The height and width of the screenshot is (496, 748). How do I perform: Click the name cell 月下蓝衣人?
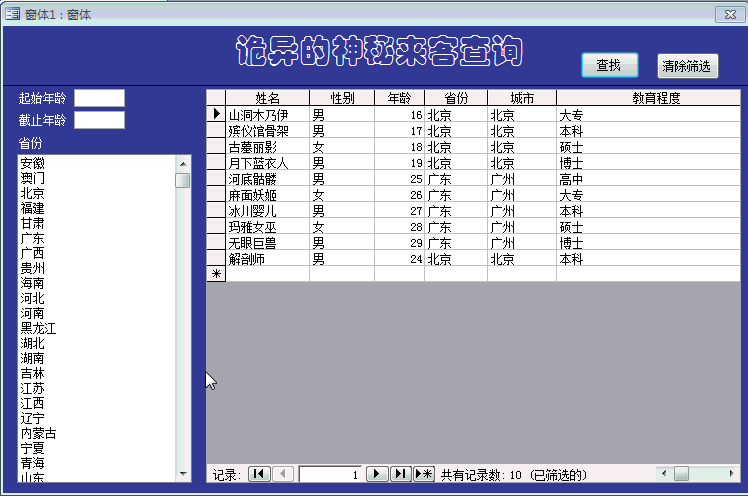coord(268,163)
